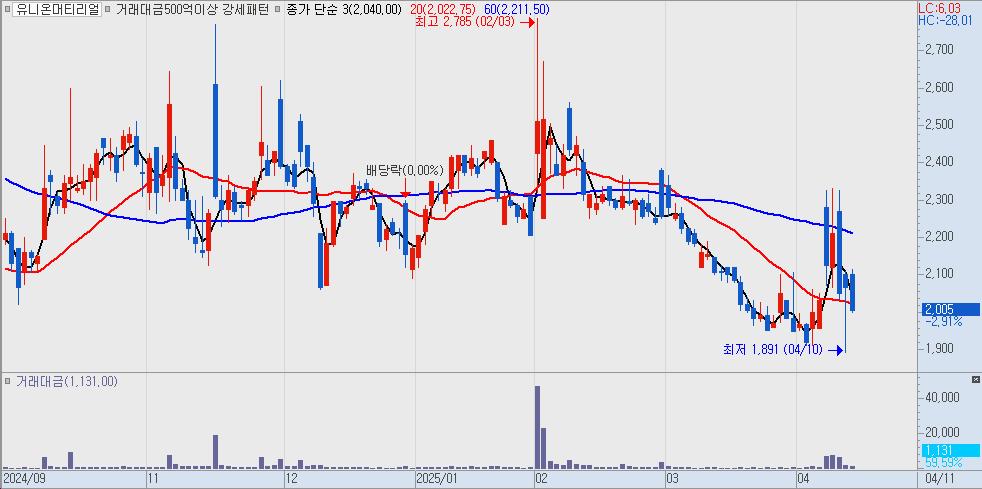Click the 2025/01 date axis label
The width and height of the screenshot is (982, 489).
point(438,480)
